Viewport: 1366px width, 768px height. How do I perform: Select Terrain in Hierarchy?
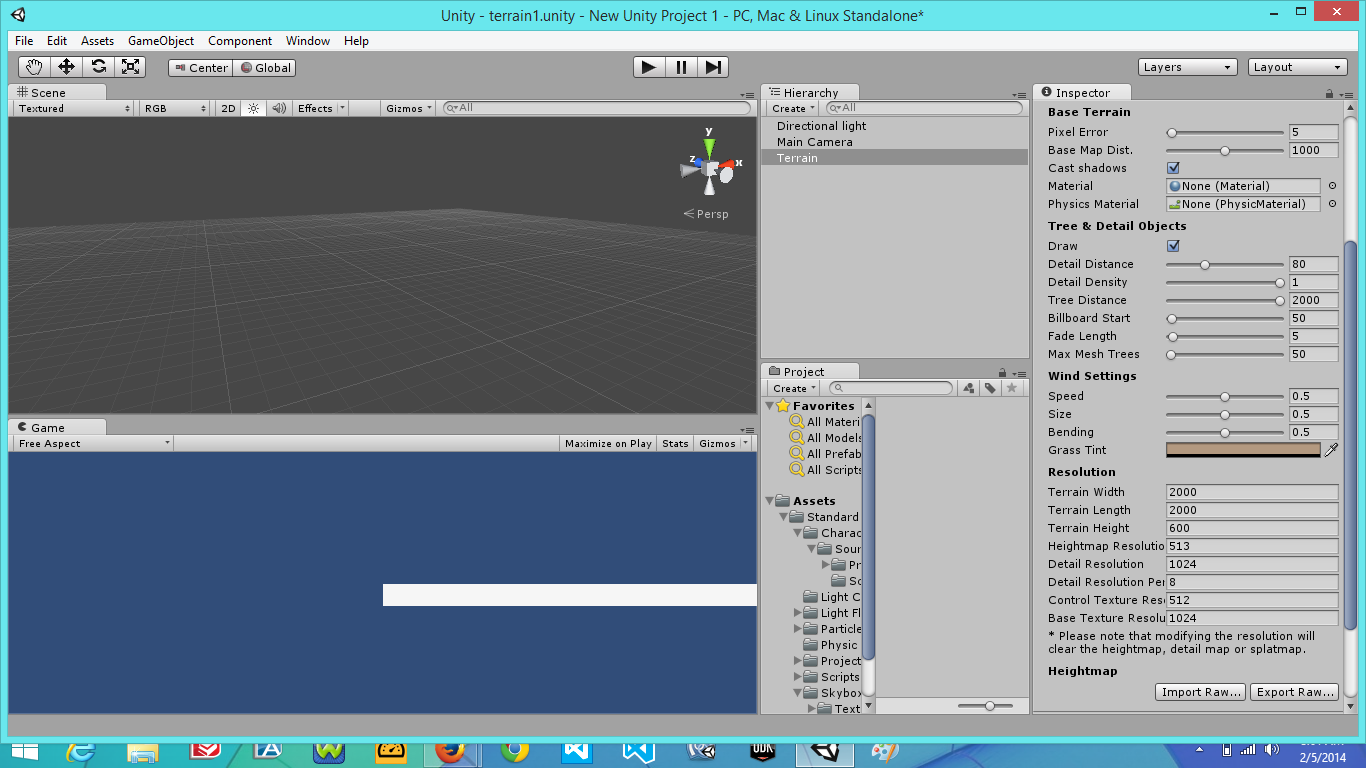894,158
